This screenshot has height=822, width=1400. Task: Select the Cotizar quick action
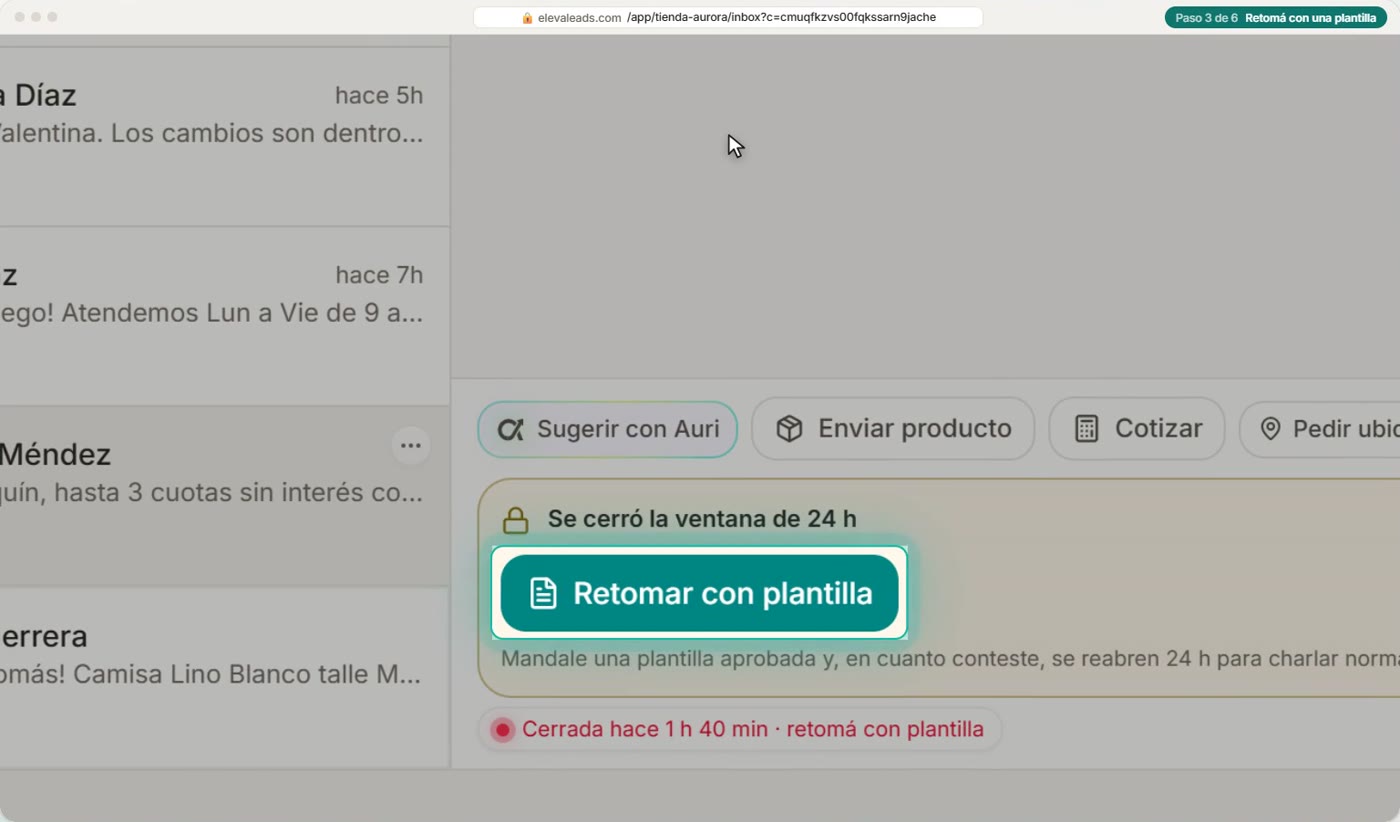coord(1137,429)
